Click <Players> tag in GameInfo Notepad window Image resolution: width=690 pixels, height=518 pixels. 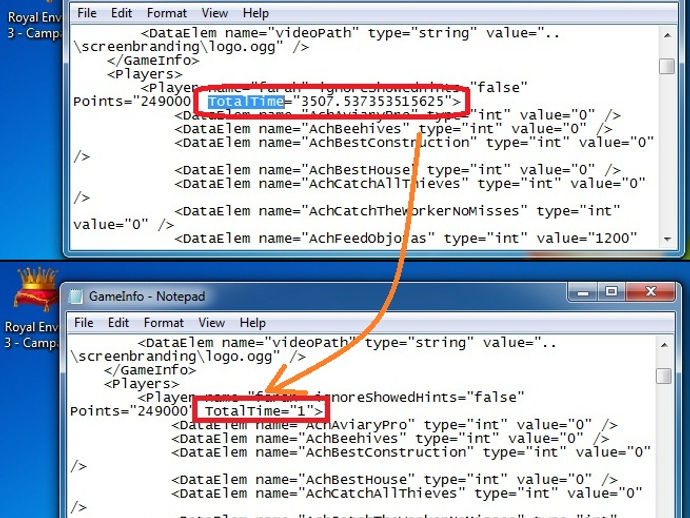point(141,384)
